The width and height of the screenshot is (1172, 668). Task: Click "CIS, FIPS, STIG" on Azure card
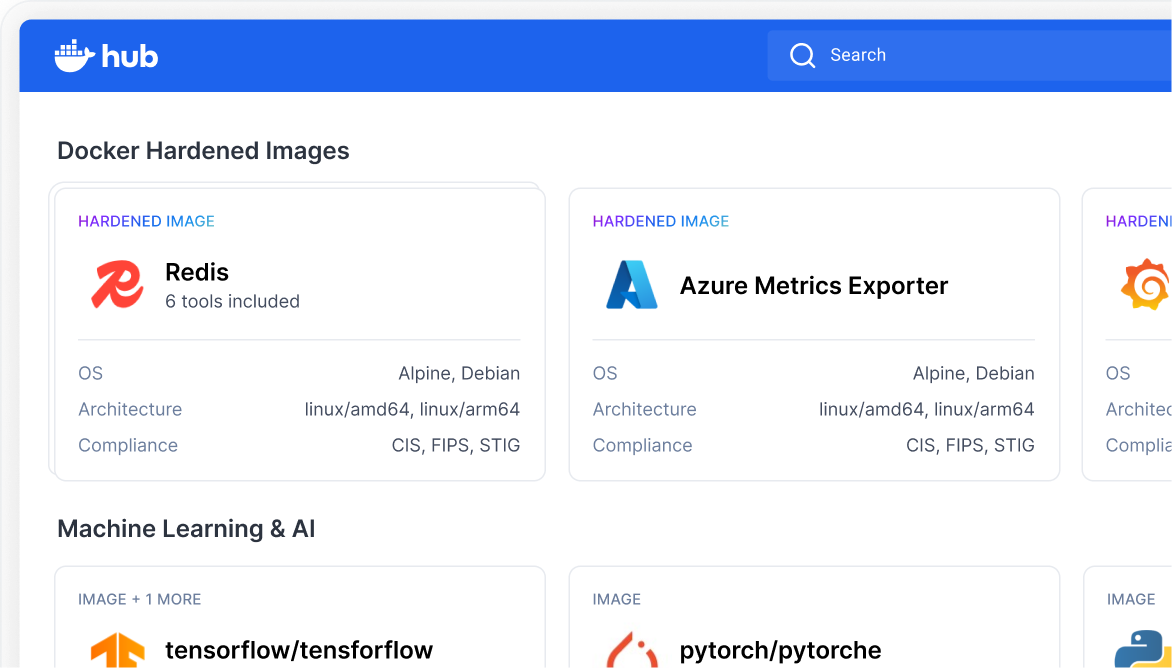(970, 445)
